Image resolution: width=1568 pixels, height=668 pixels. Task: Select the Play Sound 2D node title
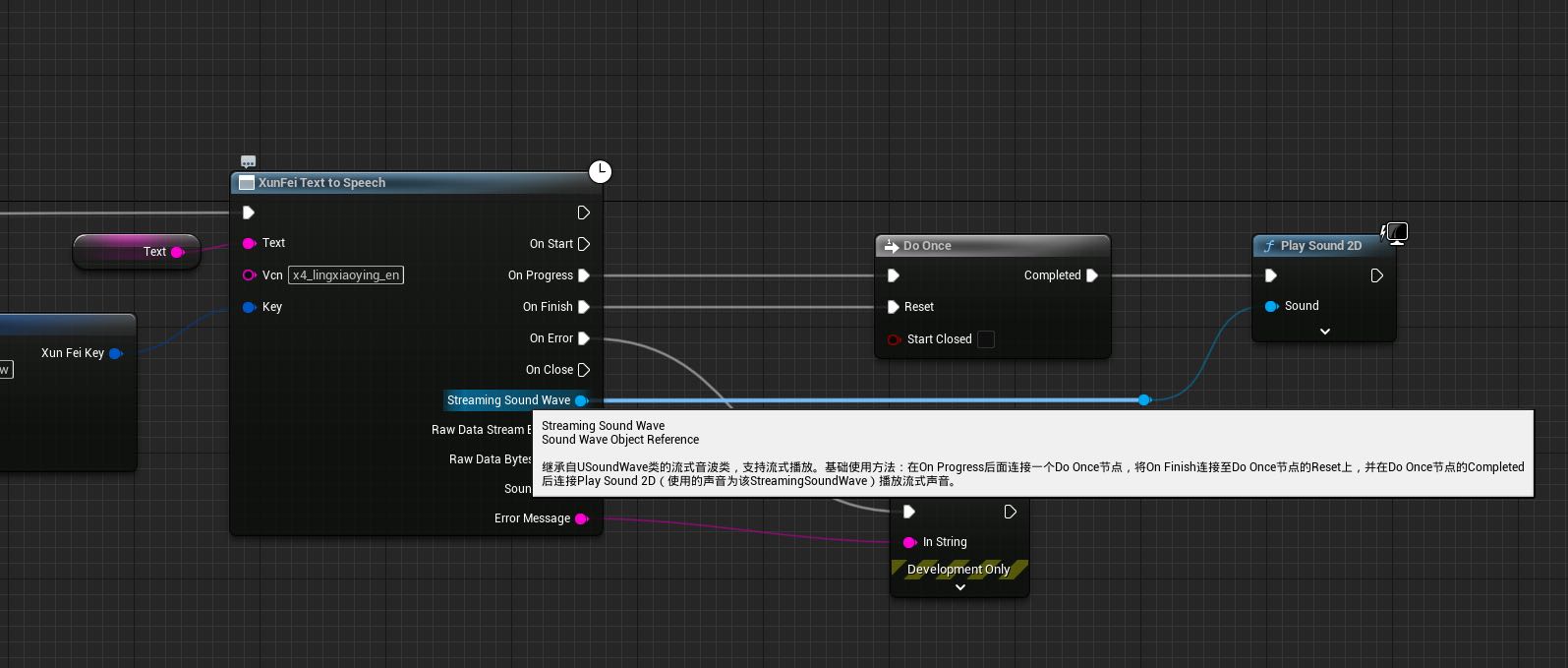click(x=1321, y=246)
